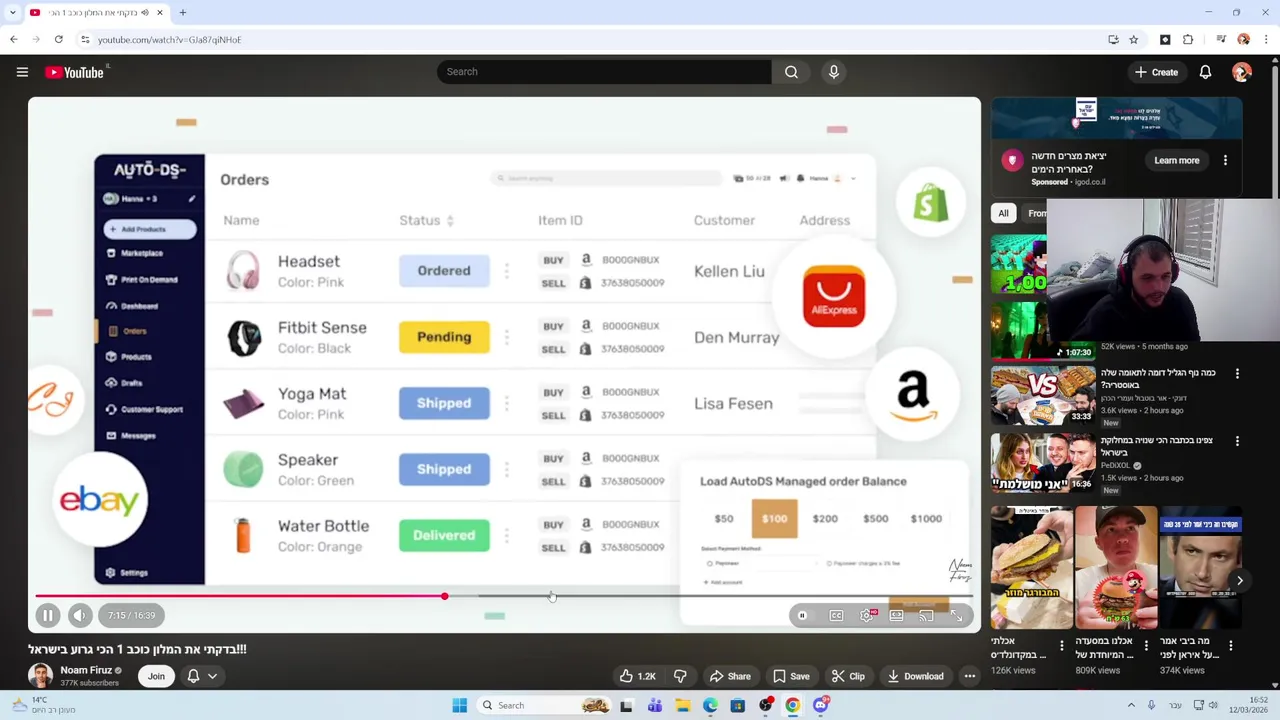
Task: Show hidden system tray icons
Action: 1131,706
